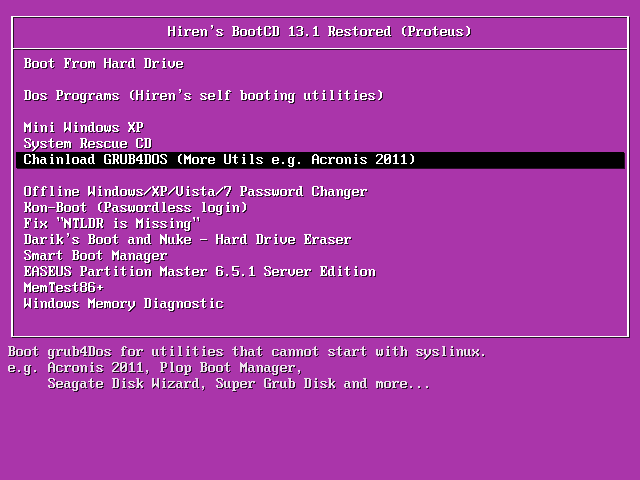
Task: Choose System Rescue CD option
Action: pyautogui.click(x=88, y=144)
